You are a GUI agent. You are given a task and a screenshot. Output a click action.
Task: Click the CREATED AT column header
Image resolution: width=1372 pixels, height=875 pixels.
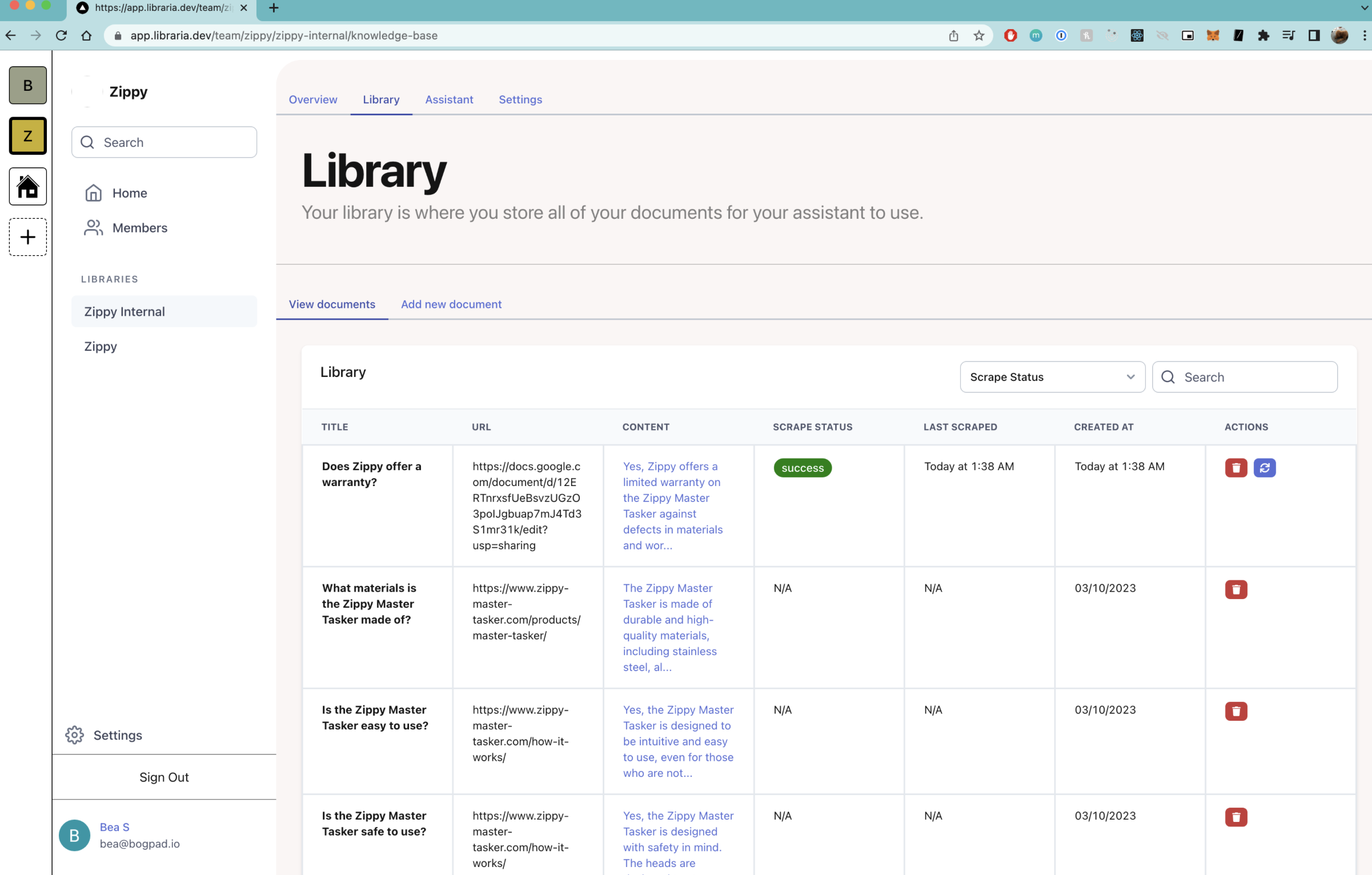1104,427
